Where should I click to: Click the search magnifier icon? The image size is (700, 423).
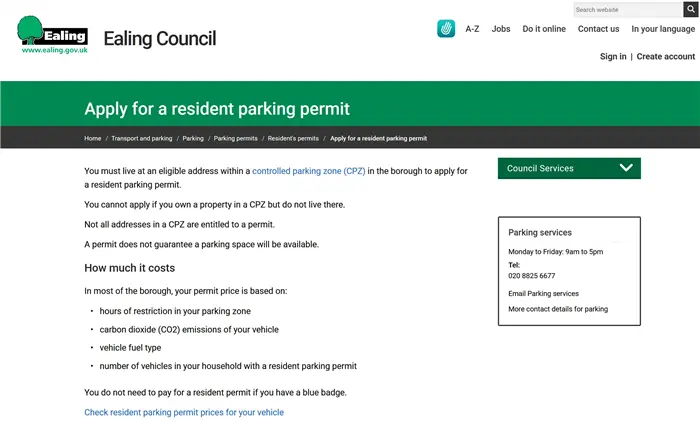pos(690,9)
